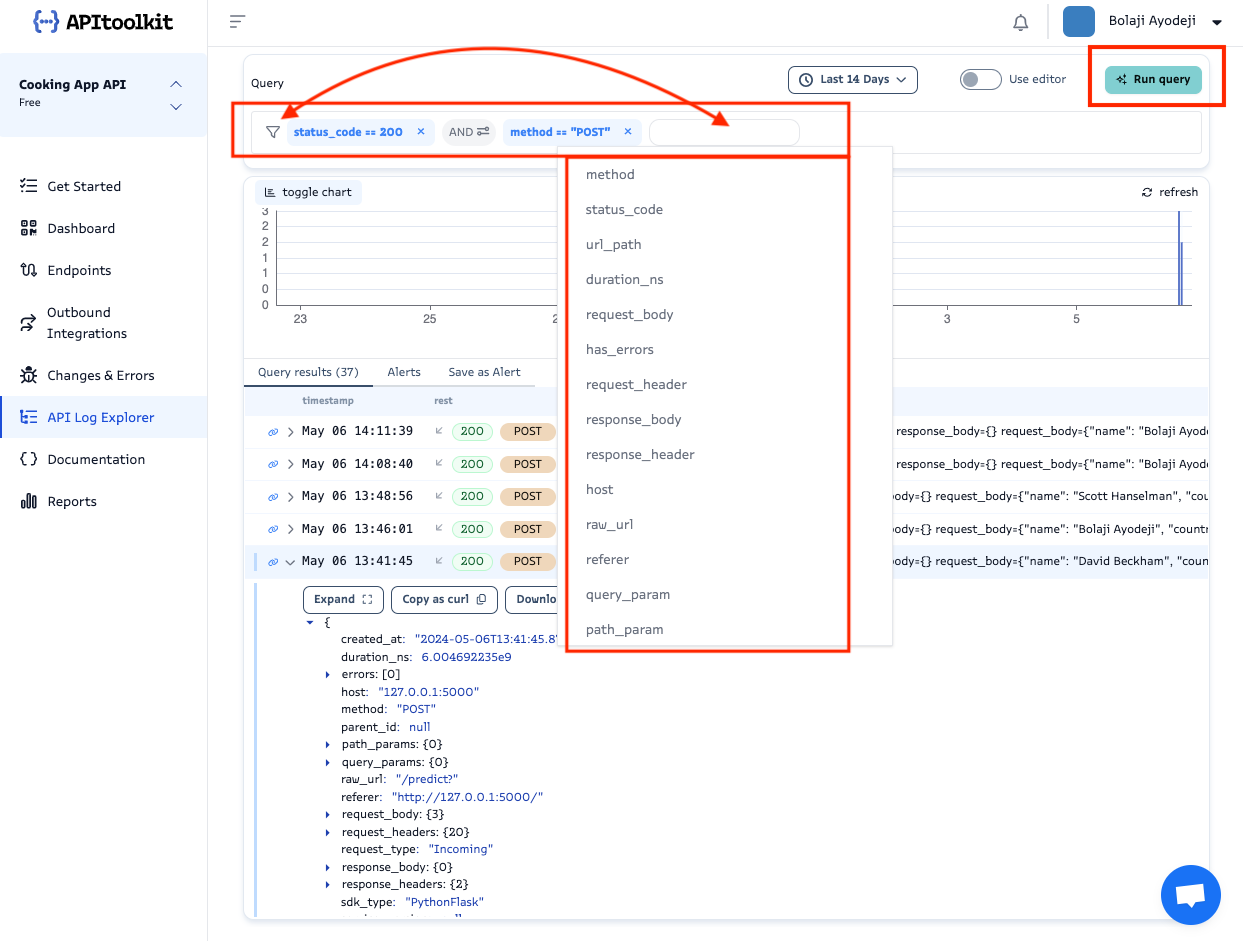1243x941 pixels.
Task: Click the Copy as curl button
Action: point(444,599)
